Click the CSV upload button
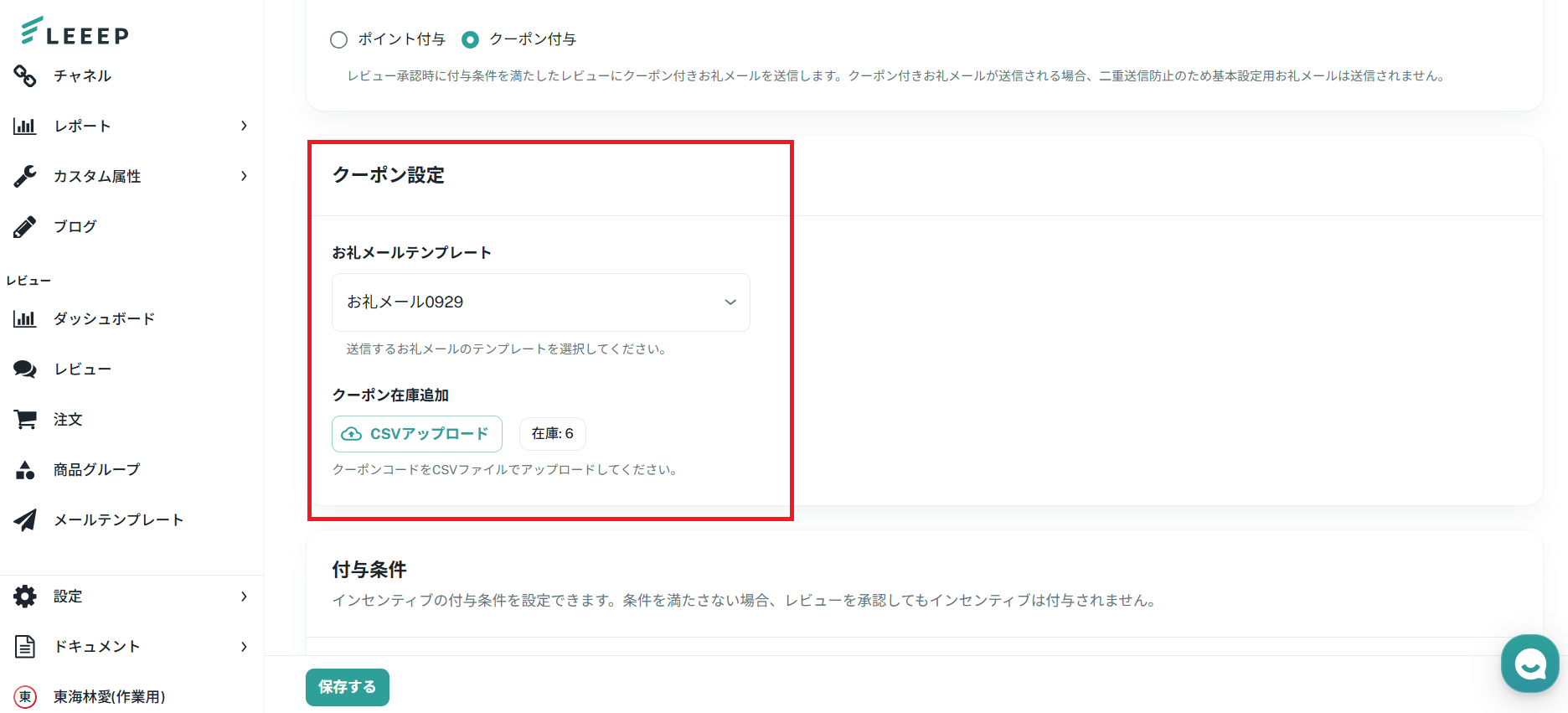 pyautogui.click(x=417, y=434)
